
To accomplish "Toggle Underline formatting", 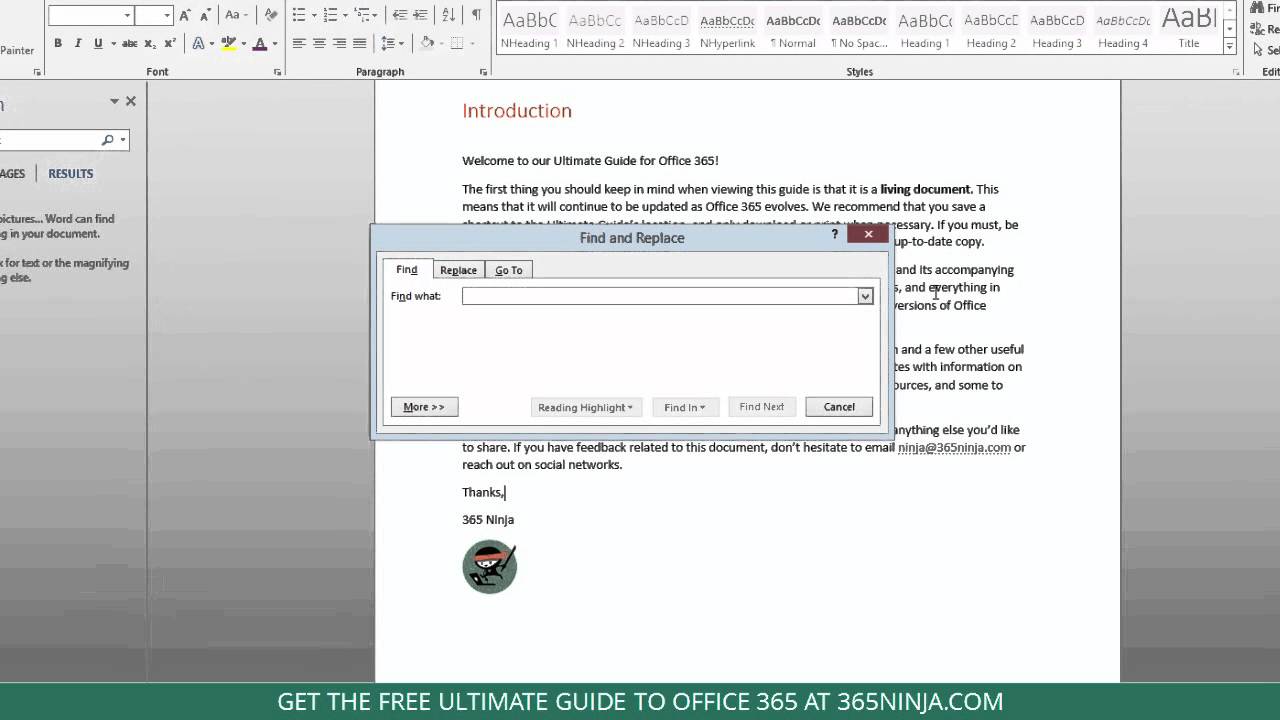I will [x=98, y=43].
